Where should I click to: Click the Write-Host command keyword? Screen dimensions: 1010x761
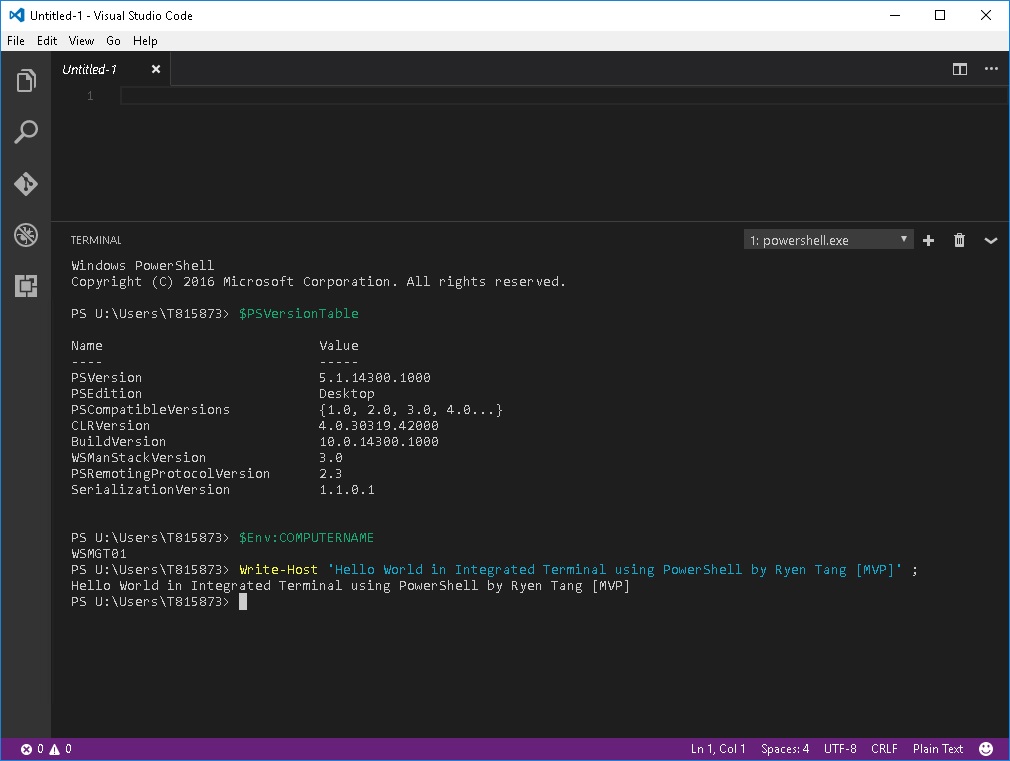[x=278, y=570]
